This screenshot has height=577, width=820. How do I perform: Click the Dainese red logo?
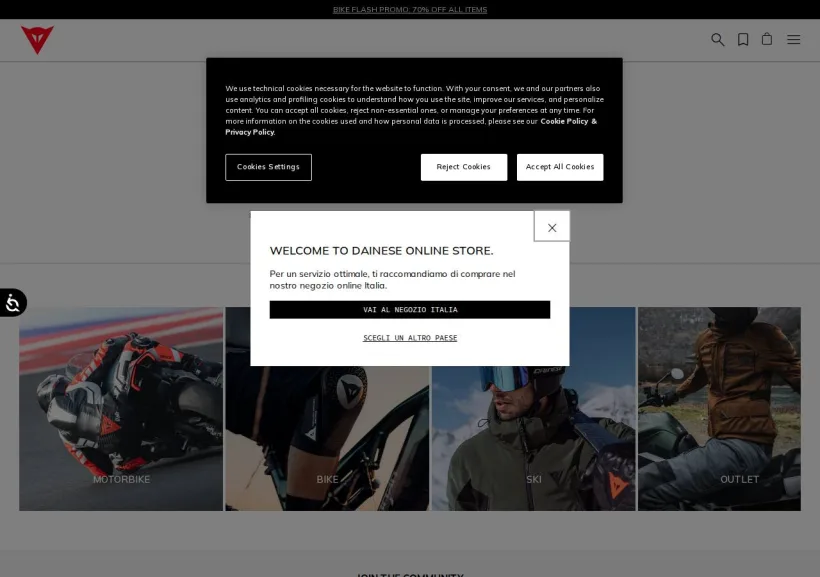coord(37,40)
